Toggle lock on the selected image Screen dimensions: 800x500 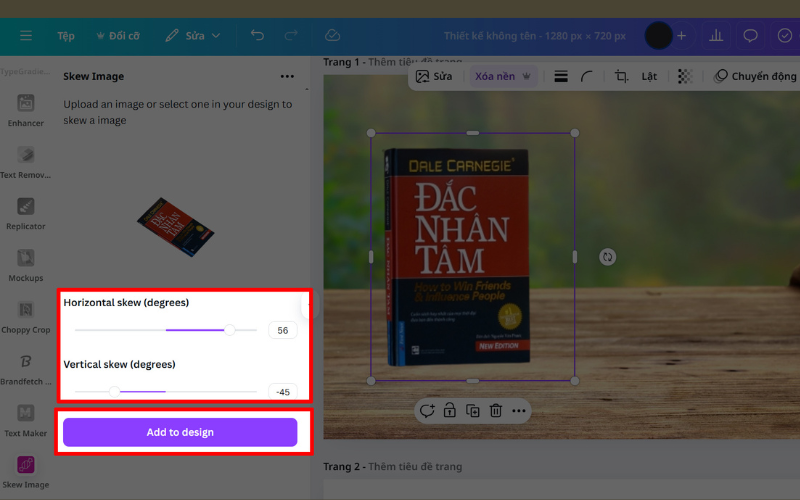[450, 411]
